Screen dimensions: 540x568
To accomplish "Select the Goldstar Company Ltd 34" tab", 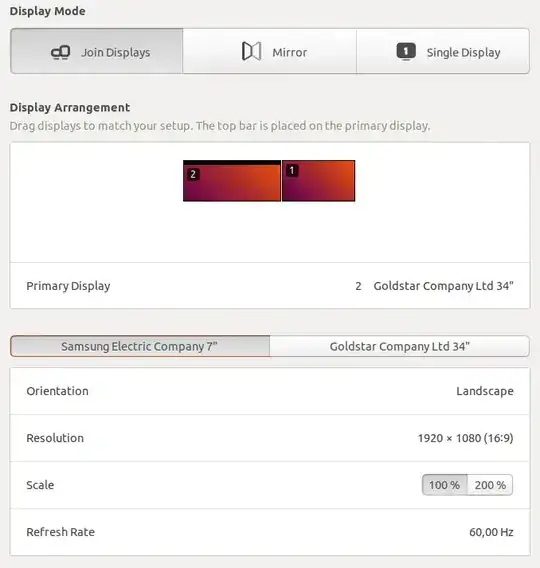I will (399, 346).
